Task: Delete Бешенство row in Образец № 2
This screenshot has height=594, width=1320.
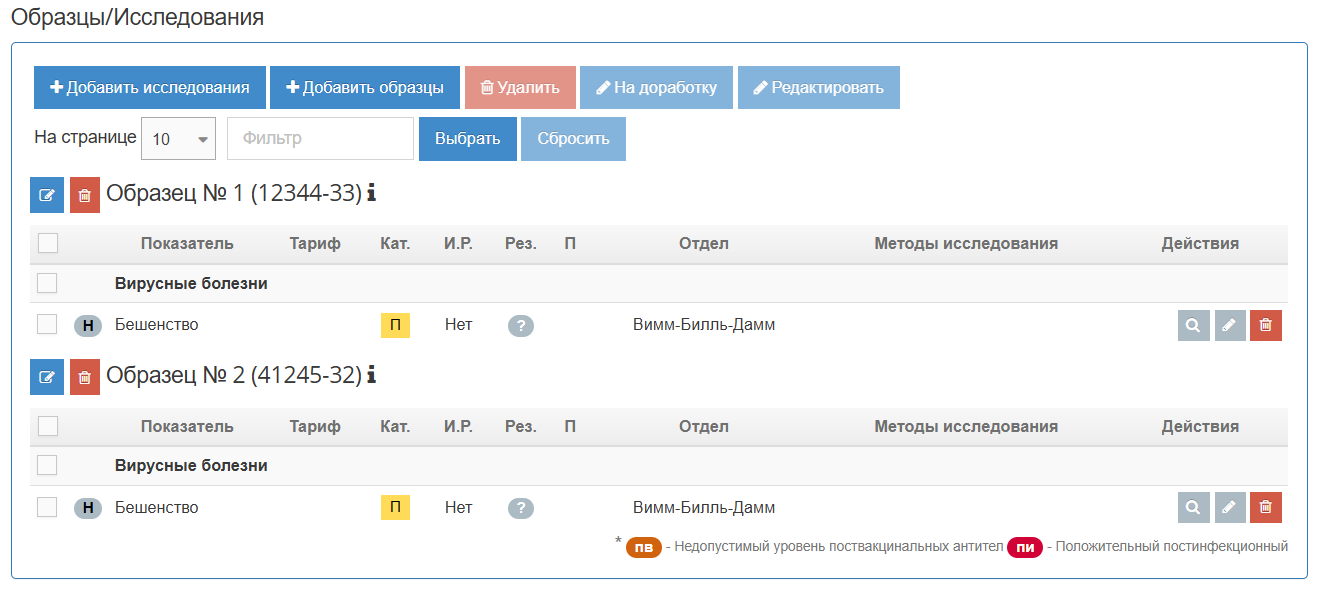Action: click(x=1266, y=508)
